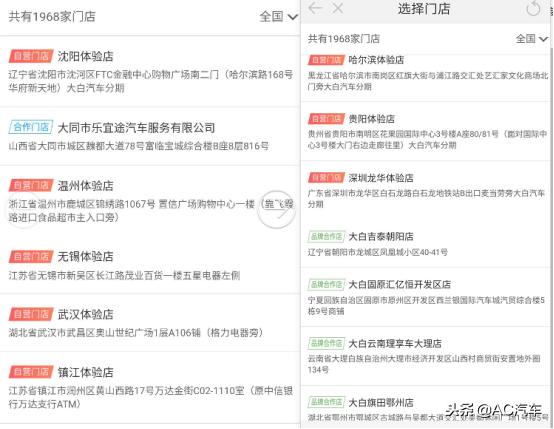Refresh the 选择门店 page

click(x=534, y=8)
